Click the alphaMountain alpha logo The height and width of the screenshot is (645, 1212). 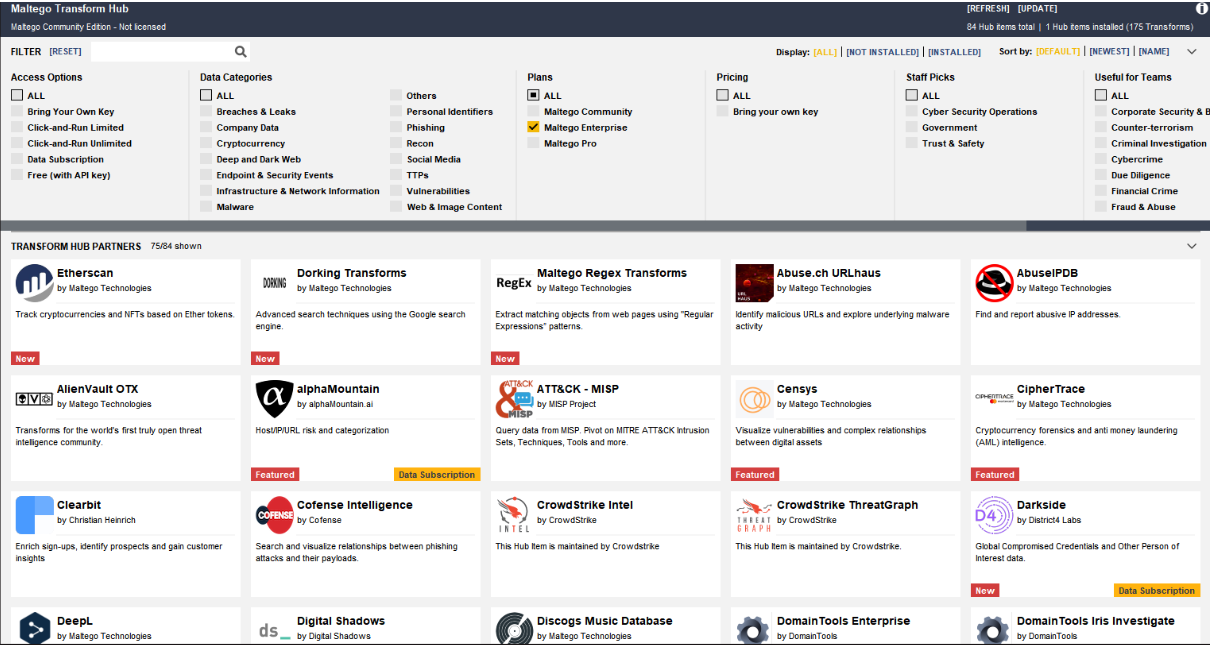coord(275,399)
